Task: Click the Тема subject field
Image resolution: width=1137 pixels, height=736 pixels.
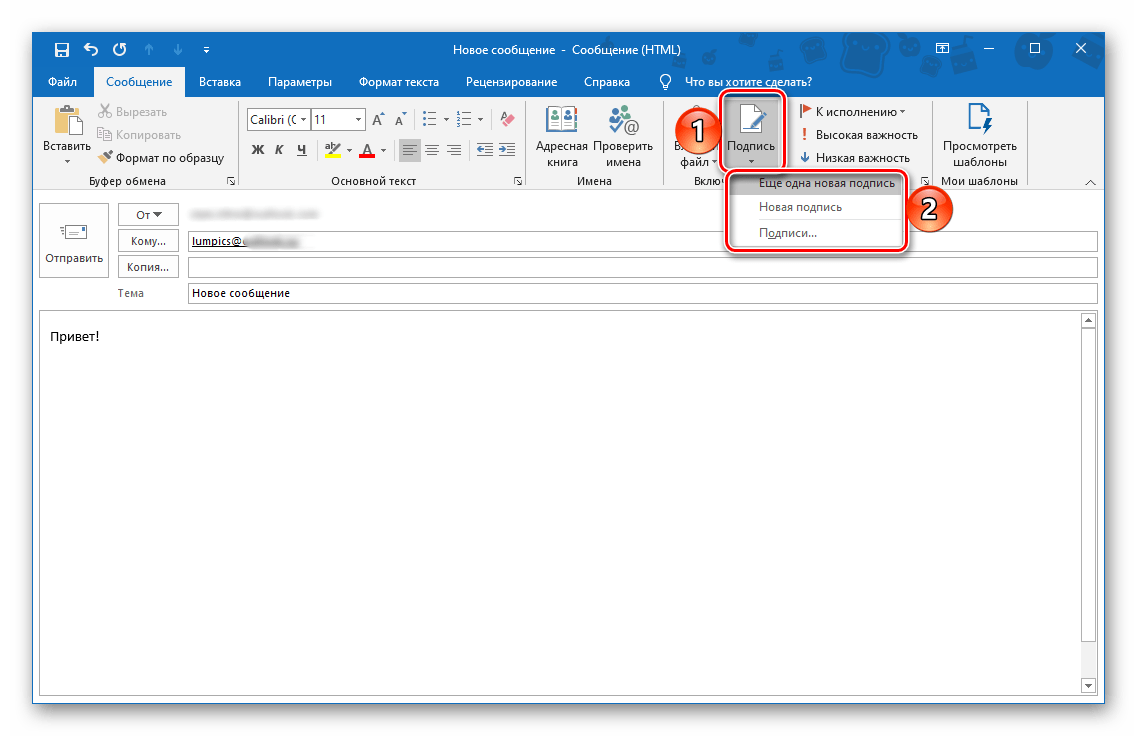Action: click(642, 293)
